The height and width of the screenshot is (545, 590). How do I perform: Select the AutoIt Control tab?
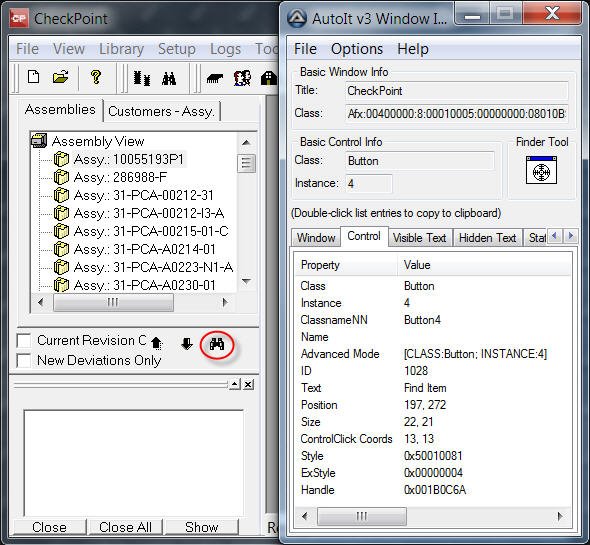pos(364,236)
